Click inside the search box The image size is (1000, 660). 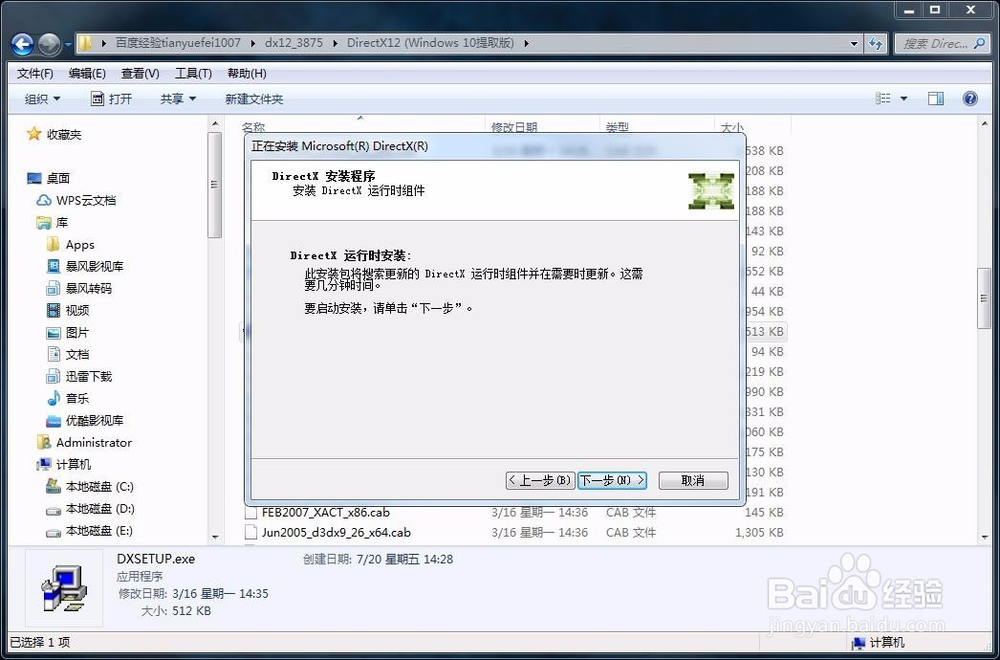pos(938,43)
